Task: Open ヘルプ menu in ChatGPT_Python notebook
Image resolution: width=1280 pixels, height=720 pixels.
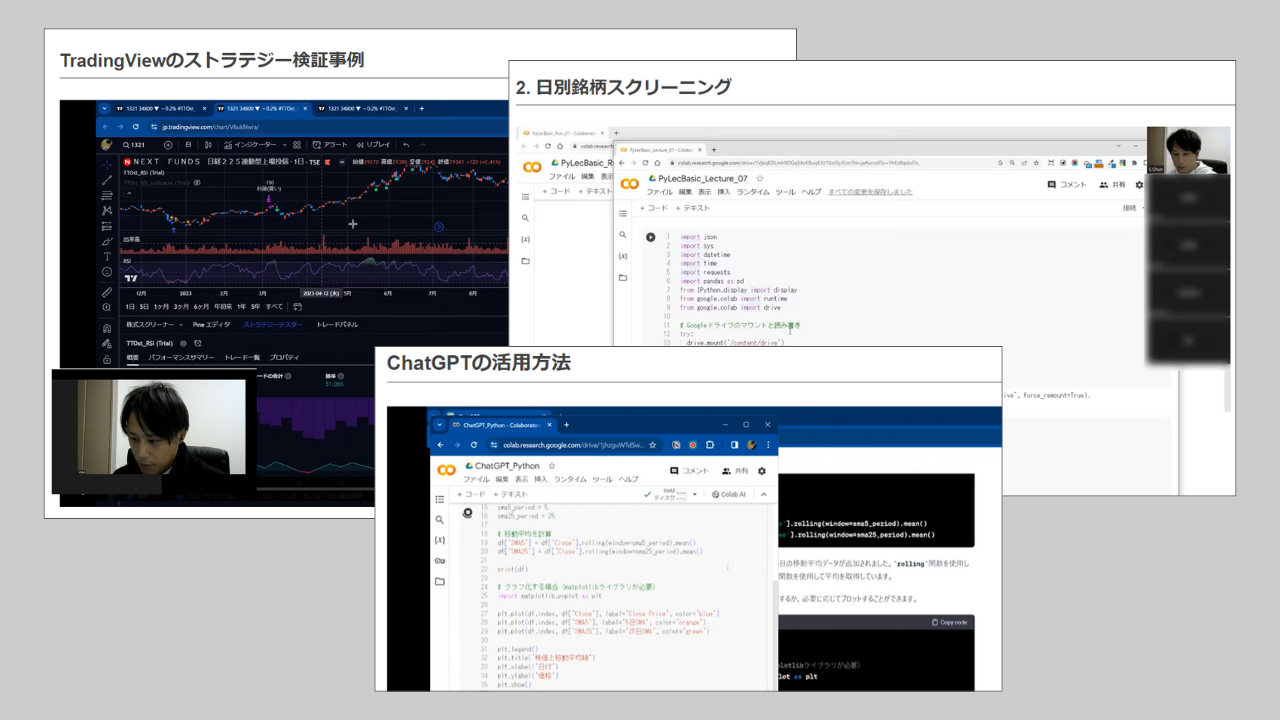Action: point(628,479)
